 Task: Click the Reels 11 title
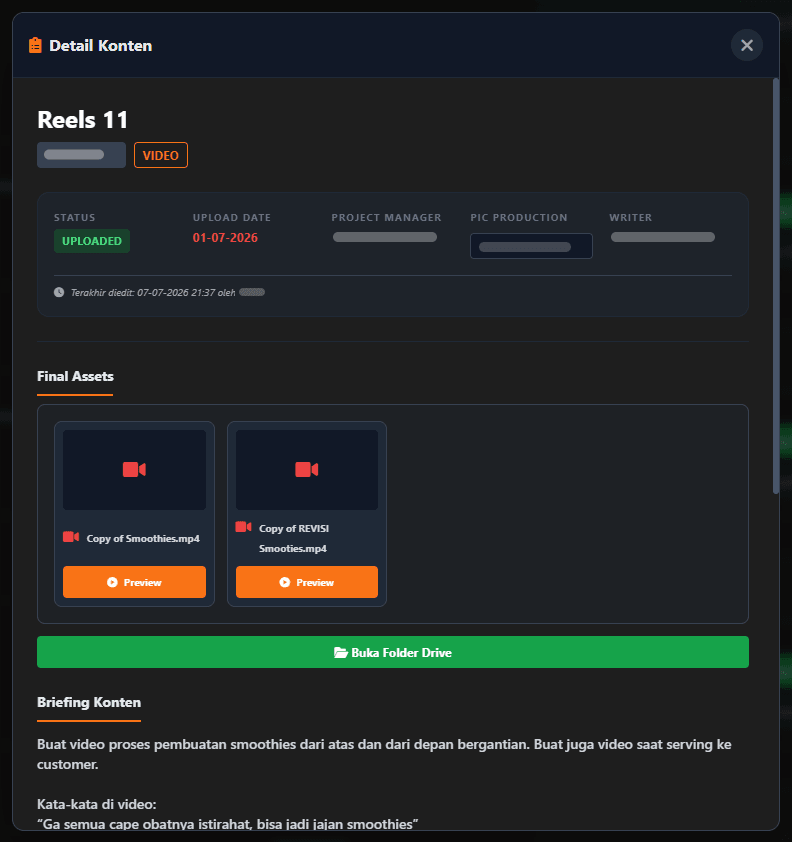(x=83, y=120)
